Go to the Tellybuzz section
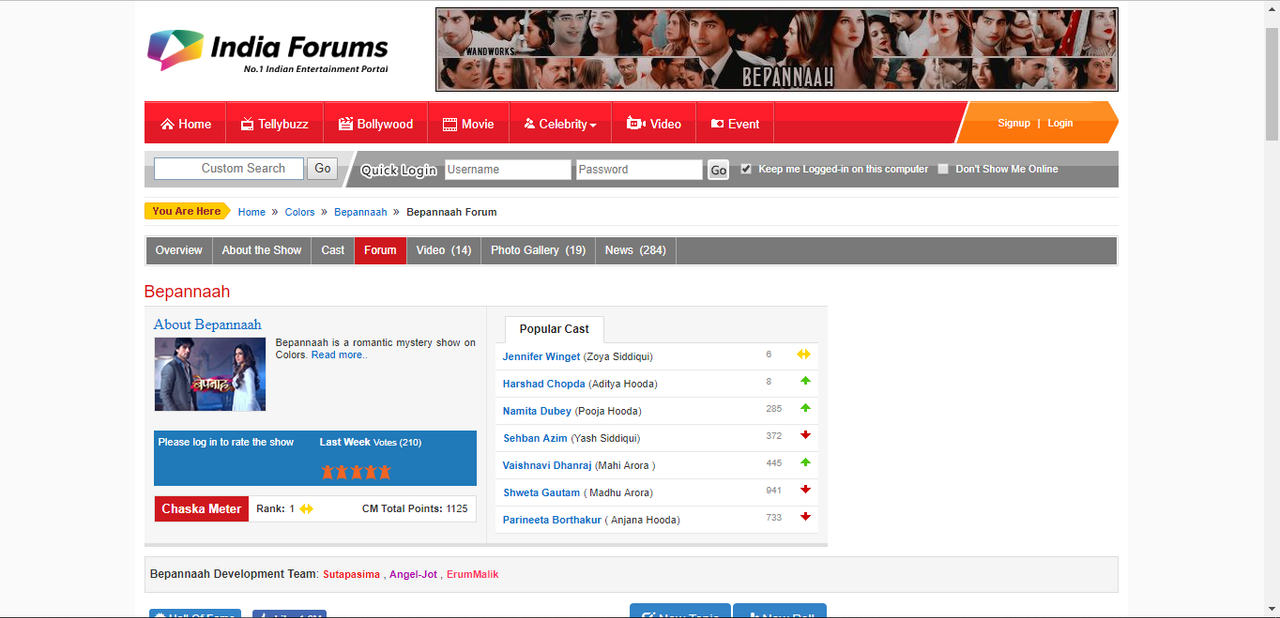Viewport: 1280px width, 618px height. [274, 124]
